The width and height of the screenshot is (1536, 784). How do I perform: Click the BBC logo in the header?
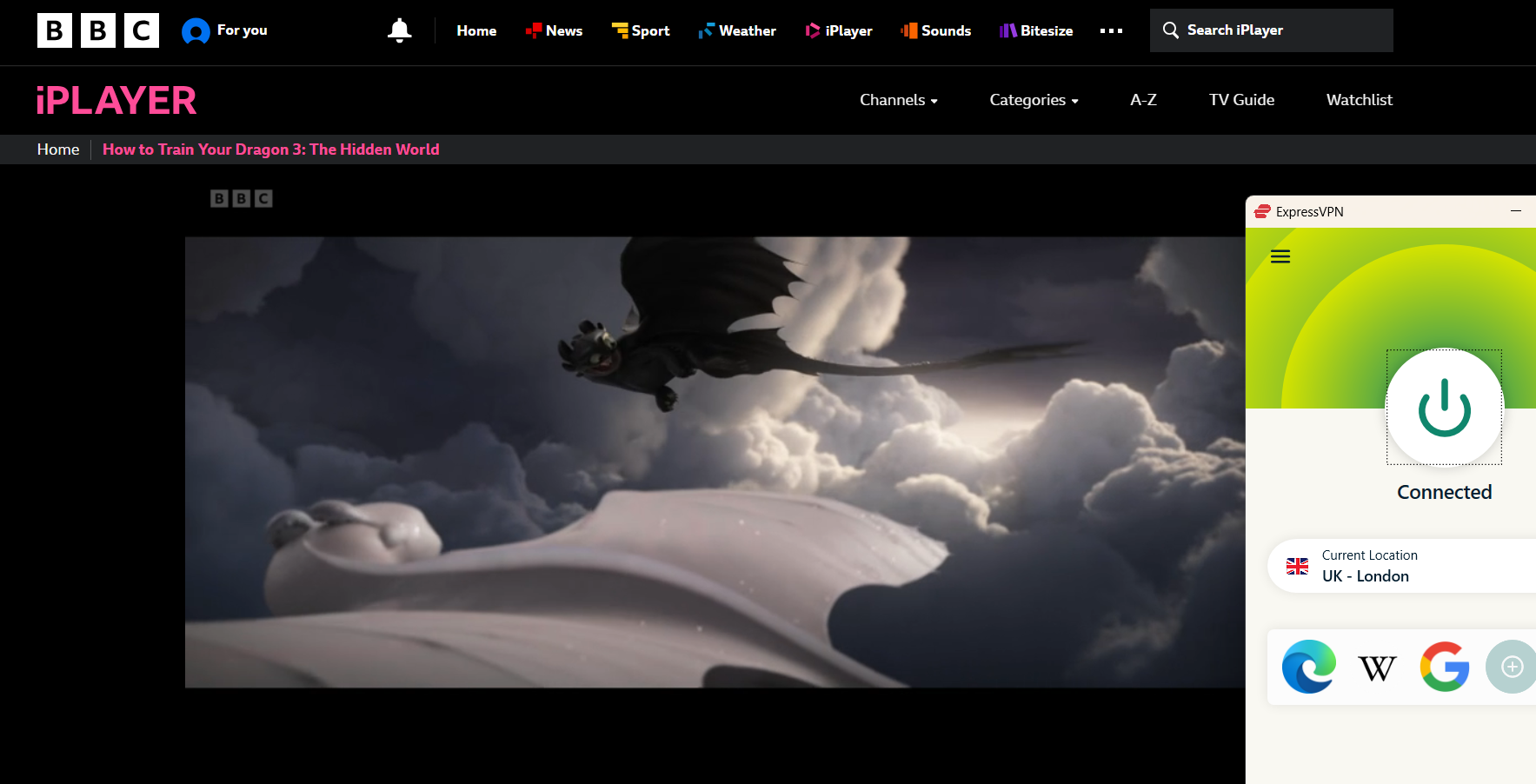pos(97,30)
